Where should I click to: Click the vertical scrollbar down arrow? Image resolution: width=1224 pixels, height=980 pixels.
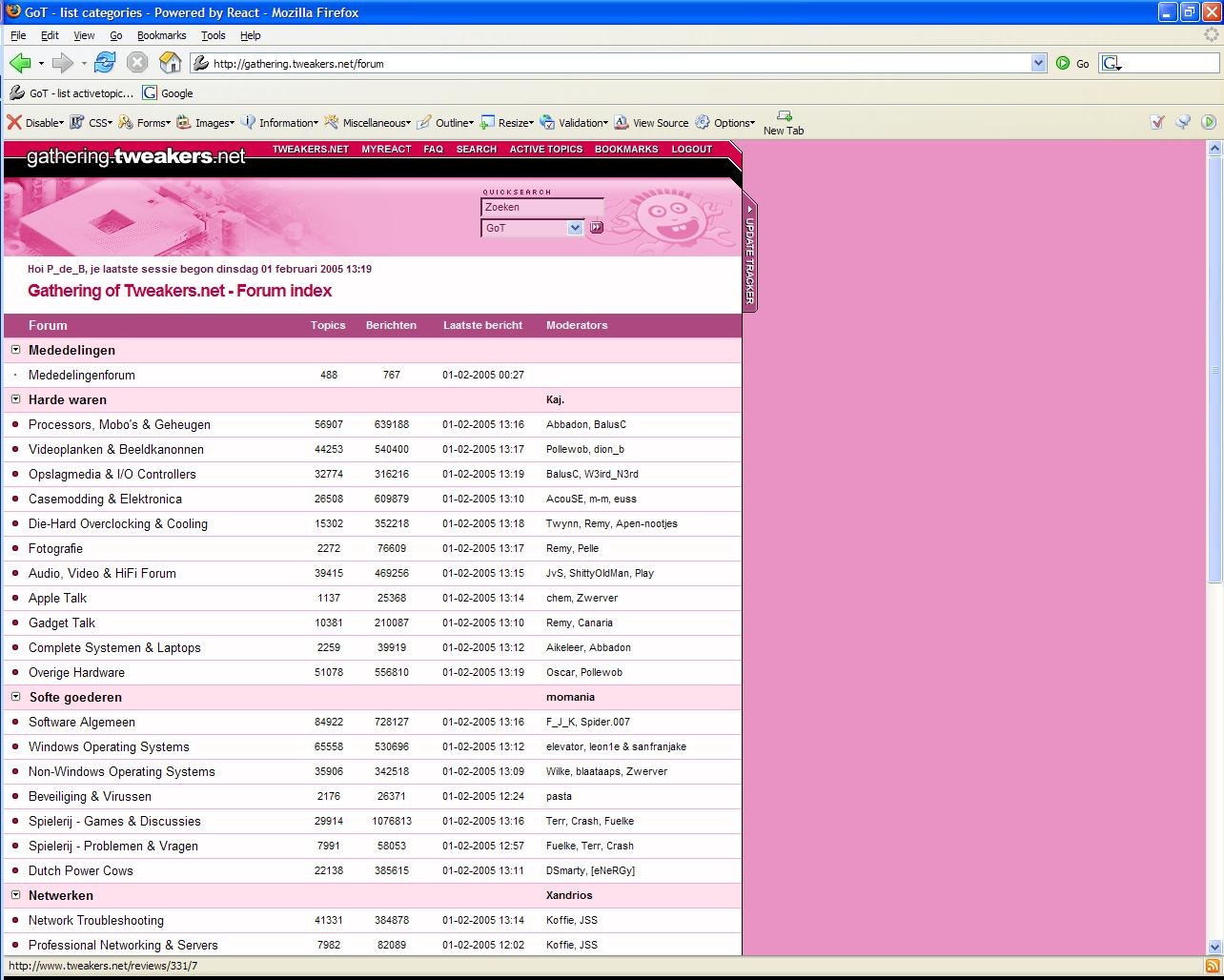click(x=1214, y=947)
